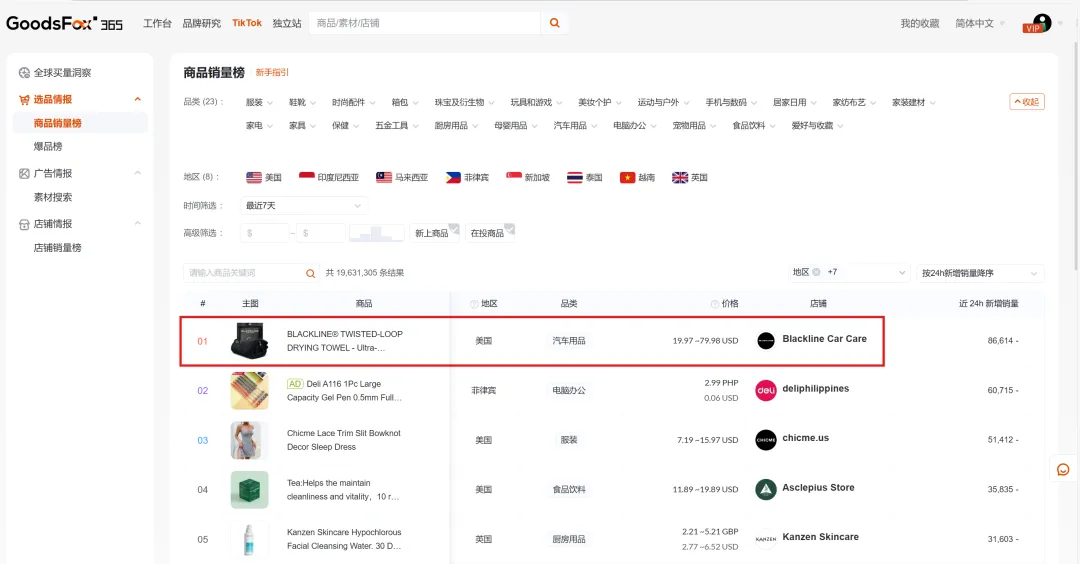Image resolution: width=1080 pixels, height=564 pixels.
Task: Select the 马来西亚 flag region filter
Action: tap(402, 178)
